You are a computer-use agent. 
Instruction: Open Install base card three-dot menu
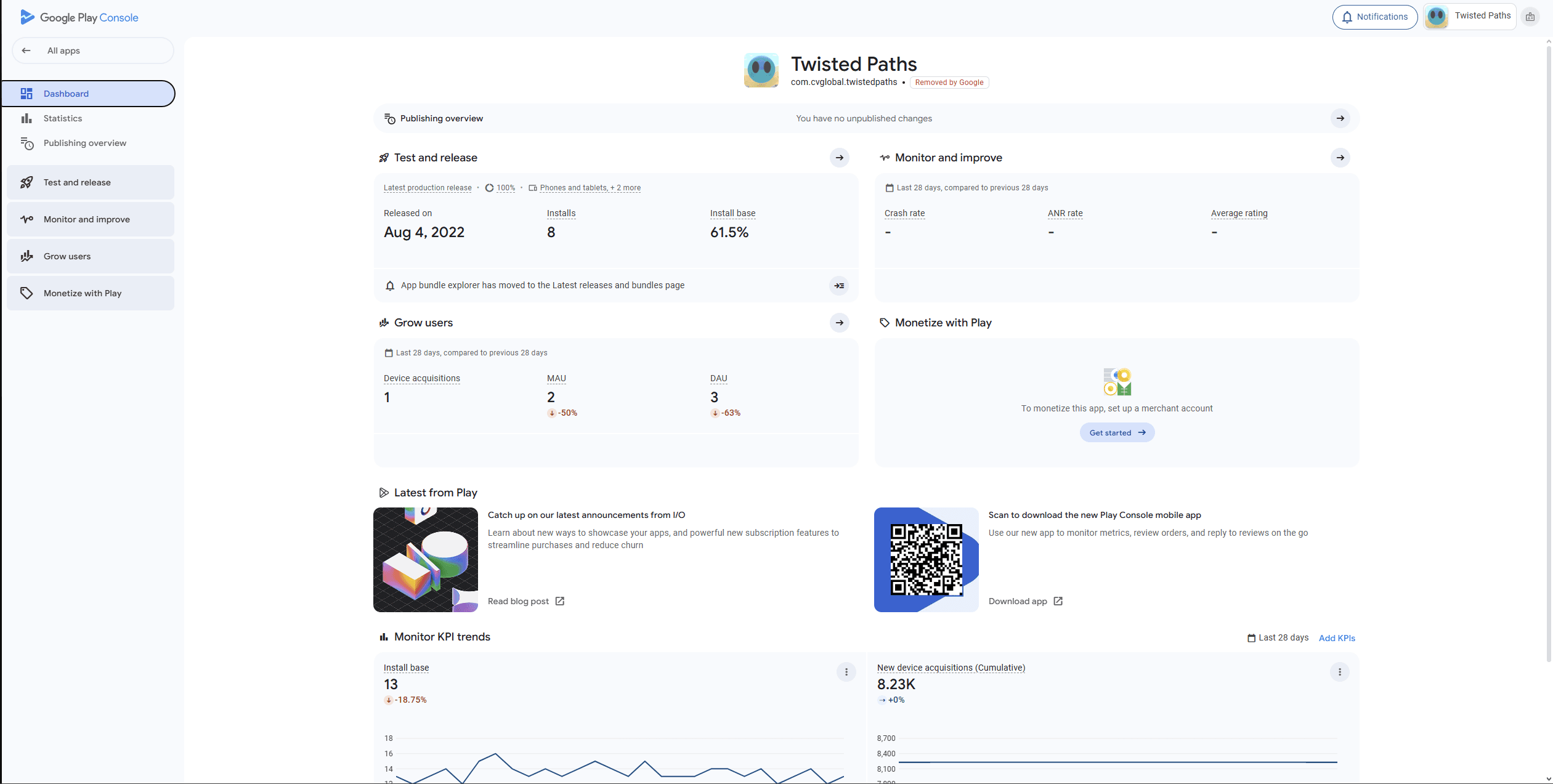846,672
